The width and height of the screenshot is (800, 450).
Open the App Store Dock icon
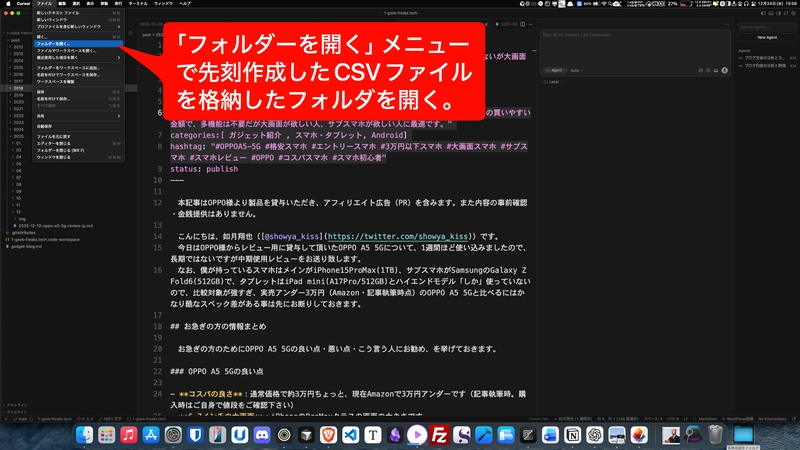[151, 435]
